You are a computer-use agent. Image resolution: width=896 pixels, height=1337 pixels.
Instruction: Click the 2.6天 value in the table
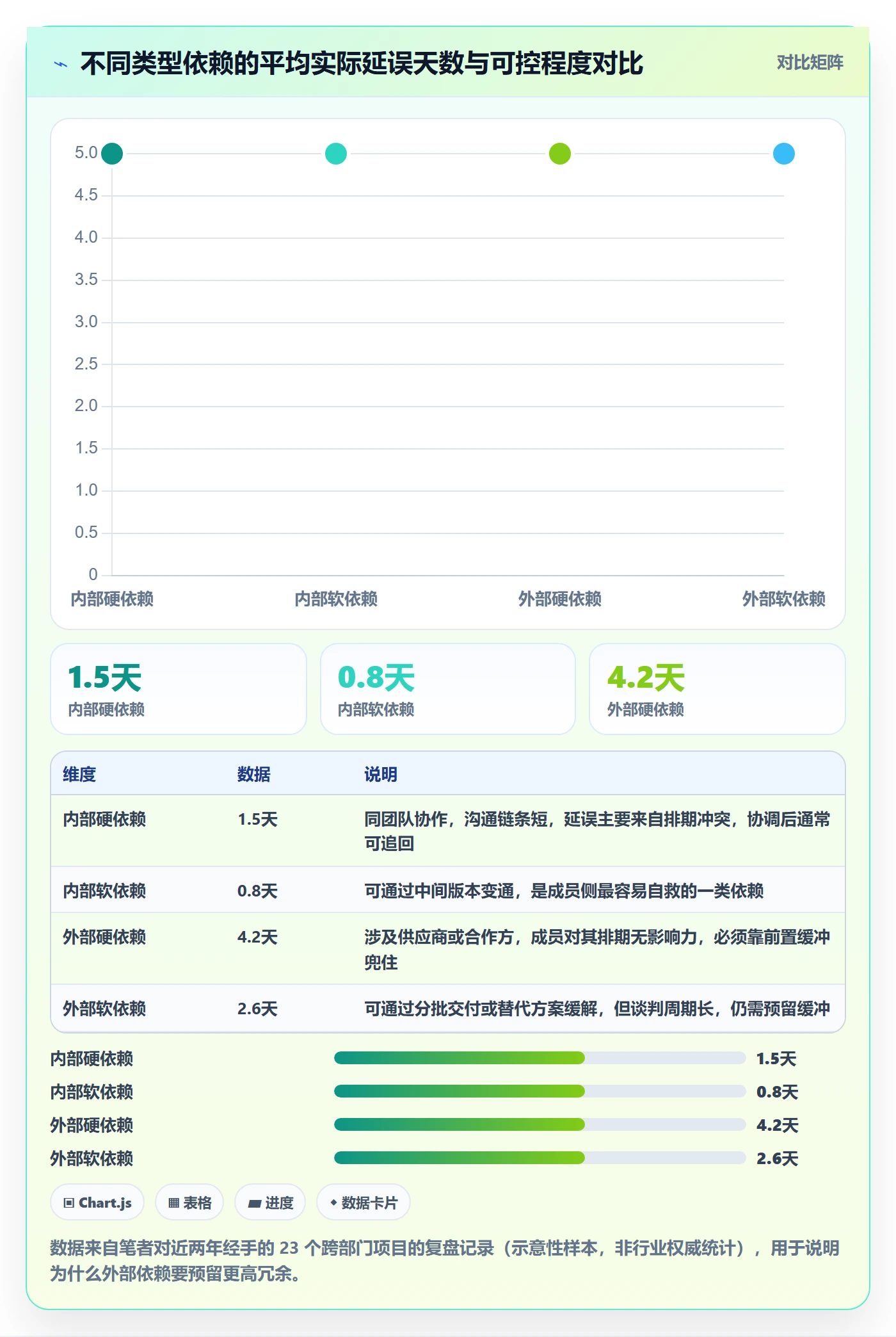[257, 1009]
